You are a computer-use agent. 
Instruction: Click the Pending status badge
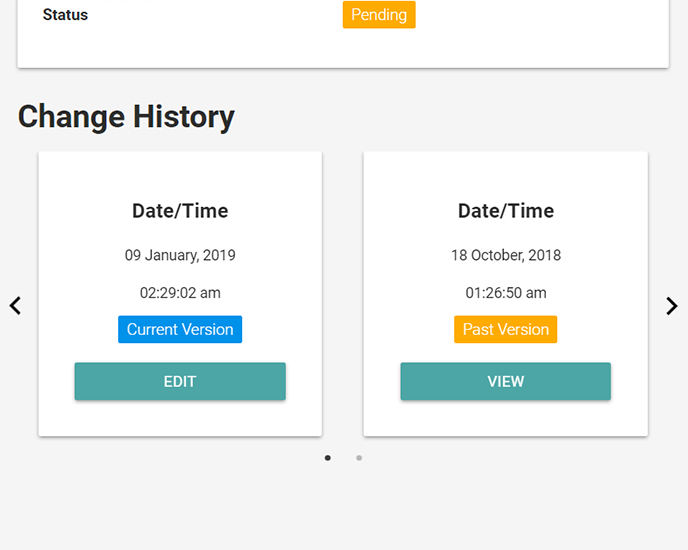379,15
